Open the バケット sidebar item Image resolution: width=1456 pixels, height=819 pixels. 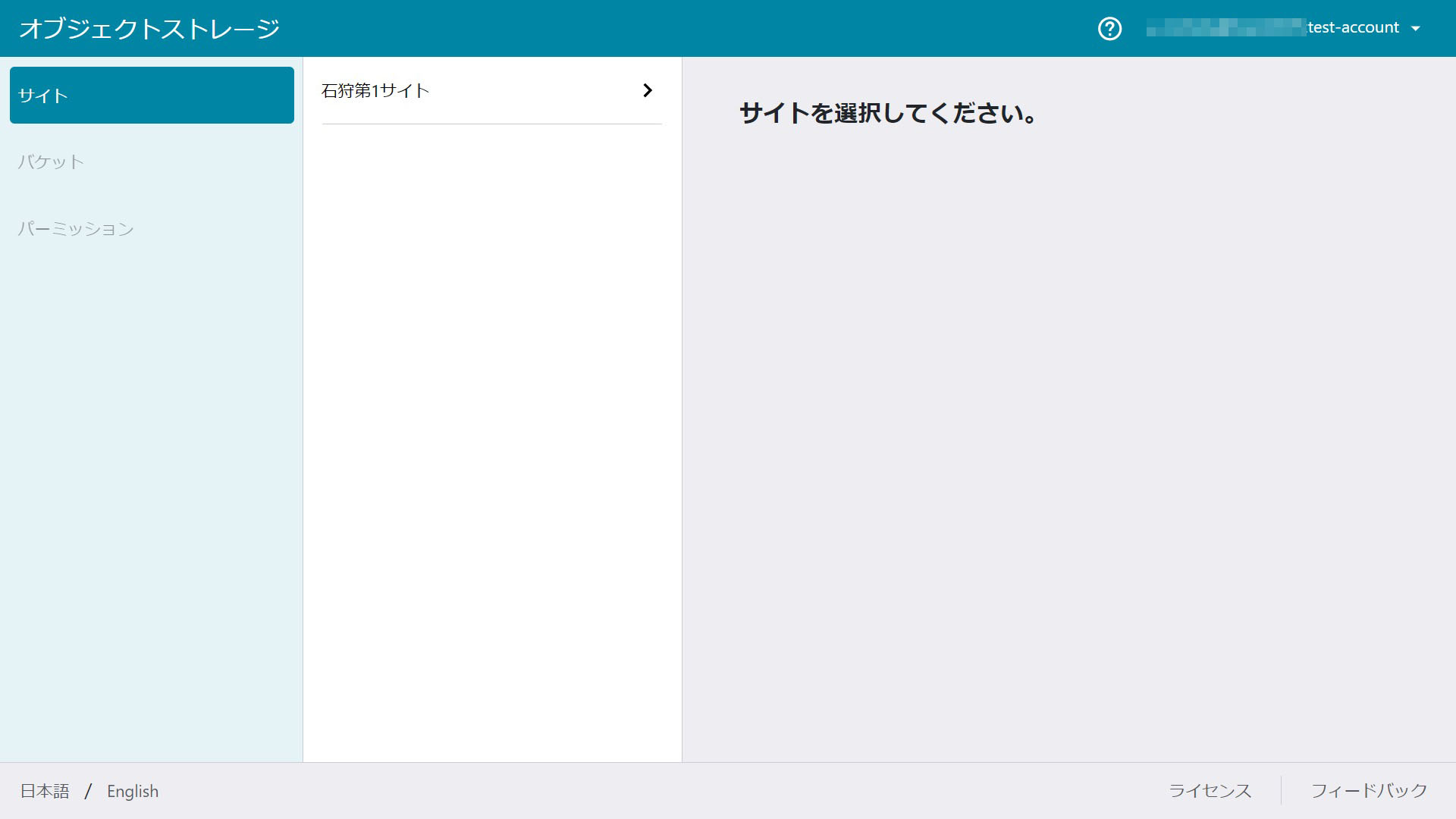(x=51, y=162)
